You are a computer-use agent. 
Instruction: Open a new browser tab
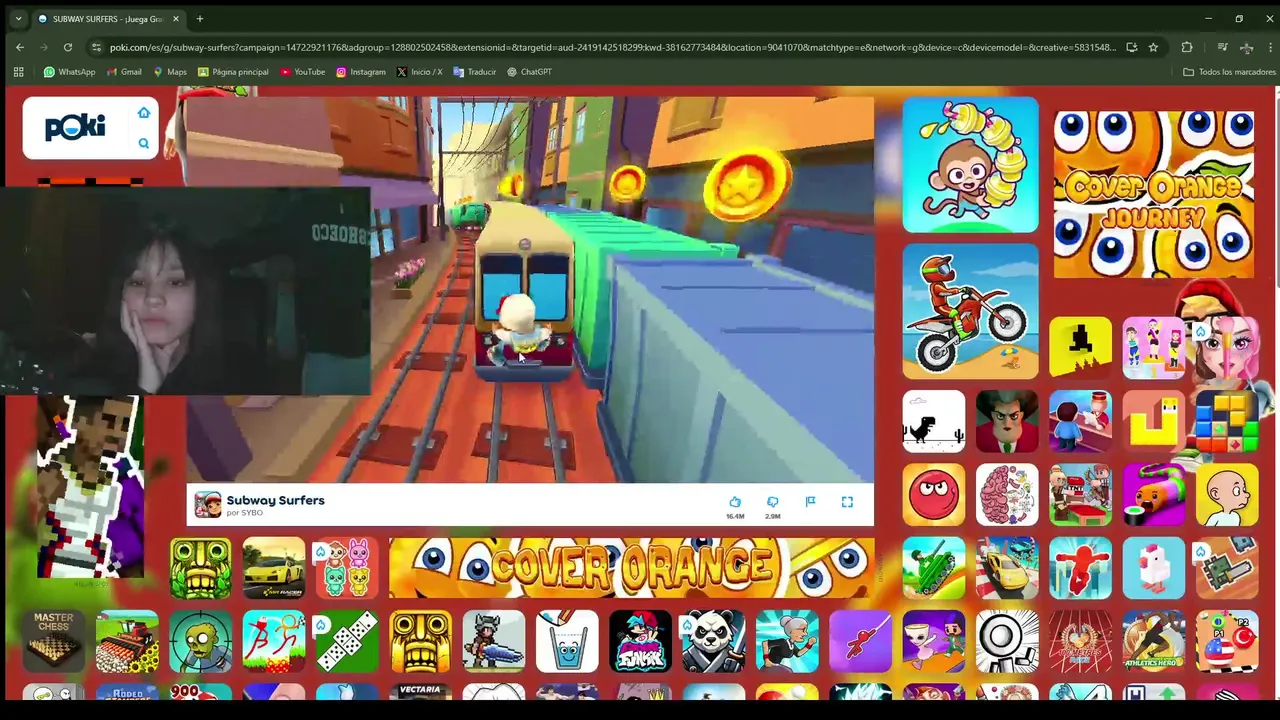coord(200,19)
